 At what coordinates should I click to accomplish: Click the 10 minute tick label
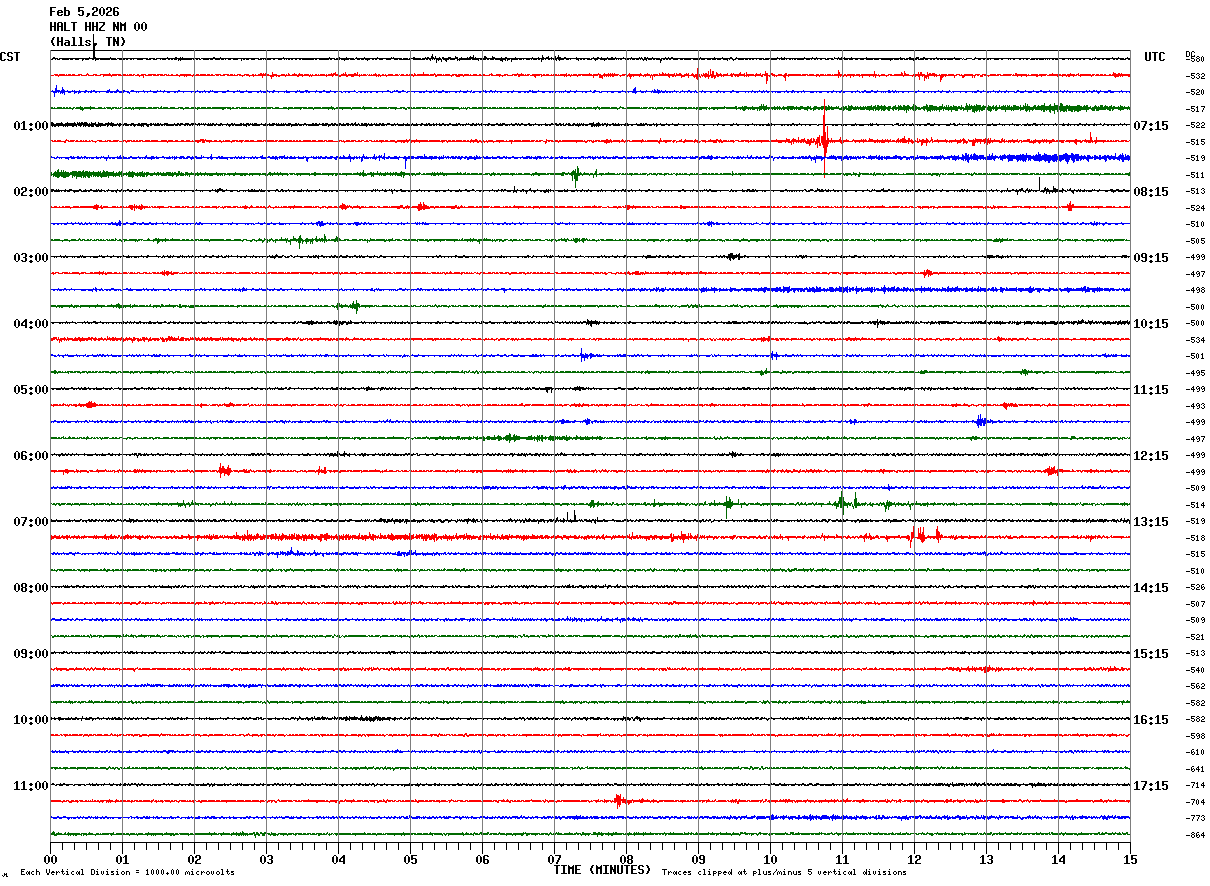coord(770,859)
